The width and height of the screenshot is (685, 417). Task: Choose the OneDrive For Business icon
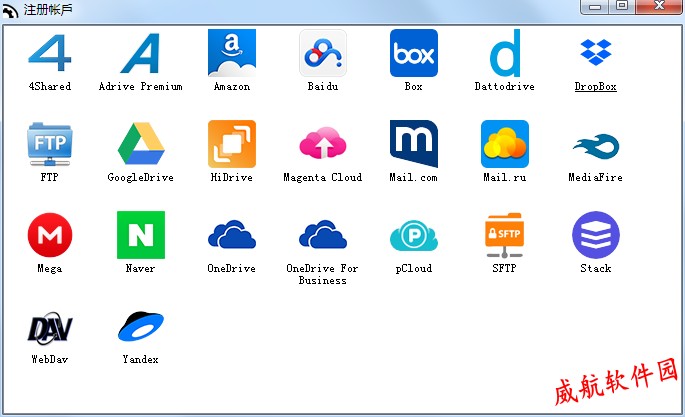point(323,234)
